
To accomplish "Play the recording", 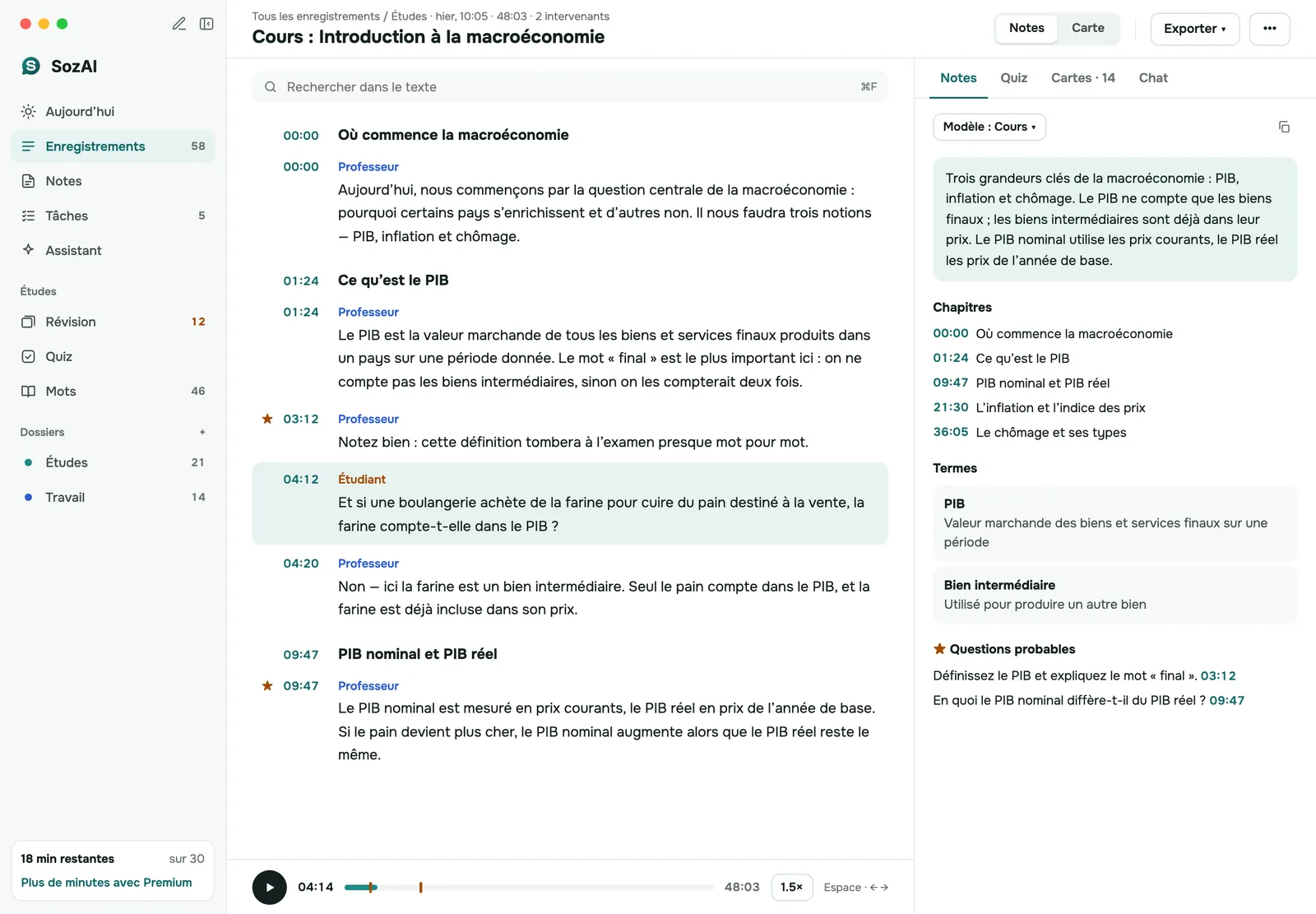I will click(269, 887).
